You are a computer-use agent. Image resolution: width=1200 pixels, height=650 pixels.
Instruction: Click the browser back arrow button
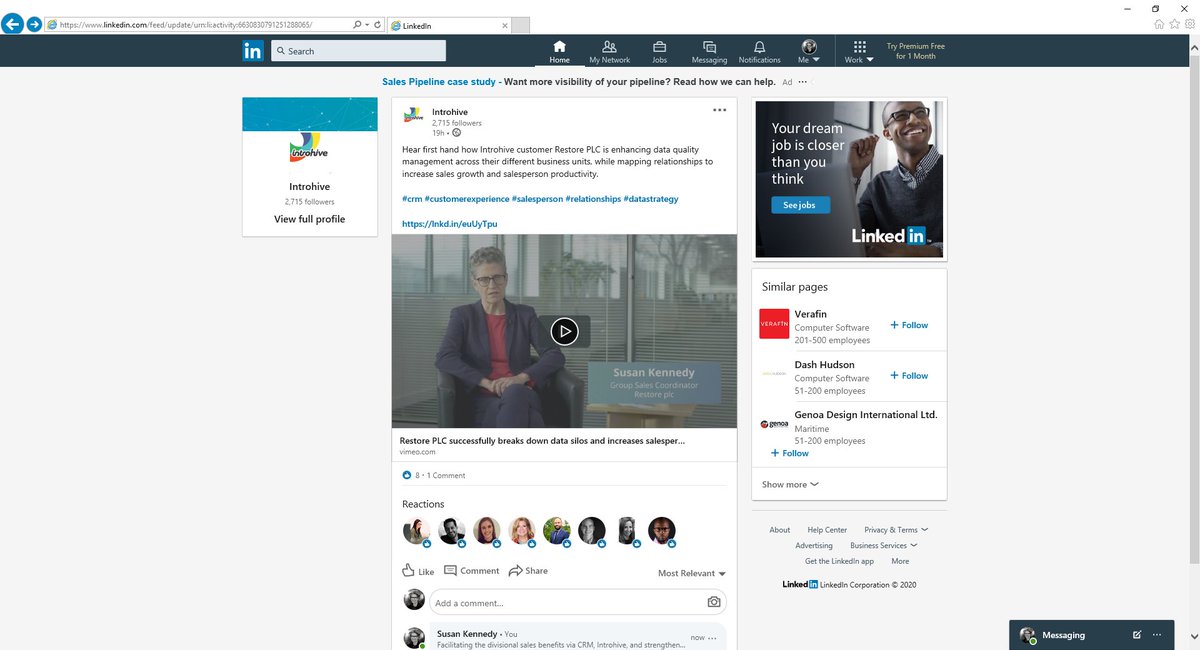pos(13,24)
